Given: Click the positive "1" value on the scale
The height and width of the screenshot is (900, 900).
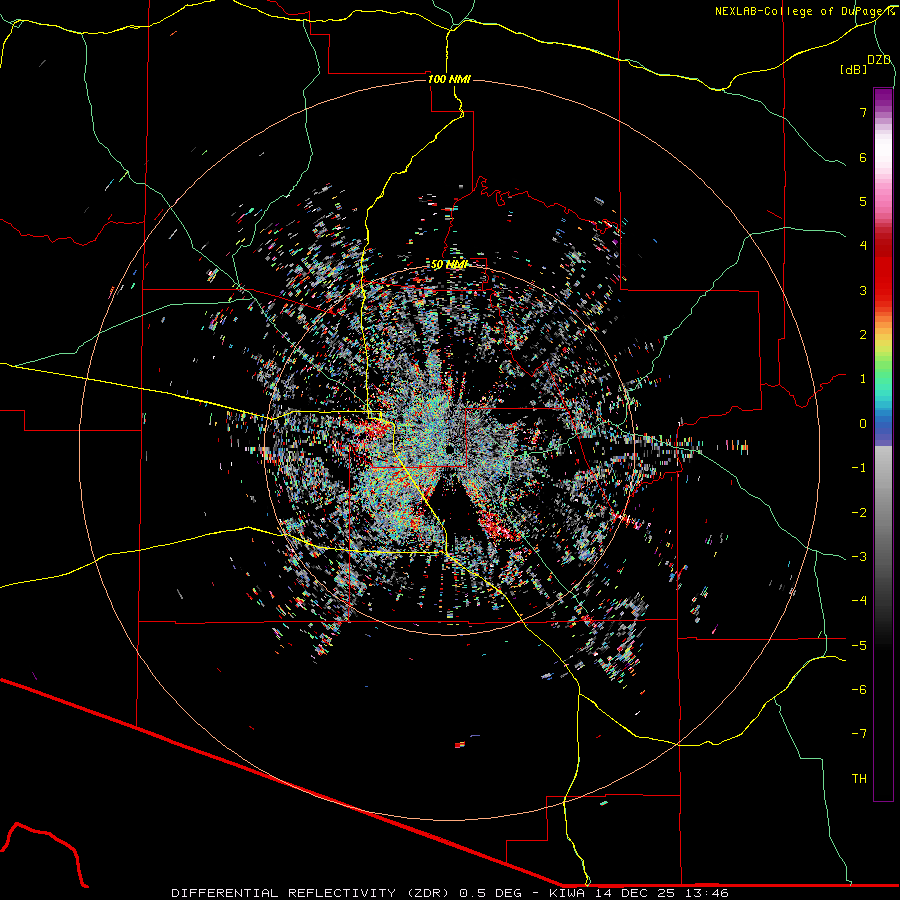Looking at the screenshot, I should coord(863,379).
